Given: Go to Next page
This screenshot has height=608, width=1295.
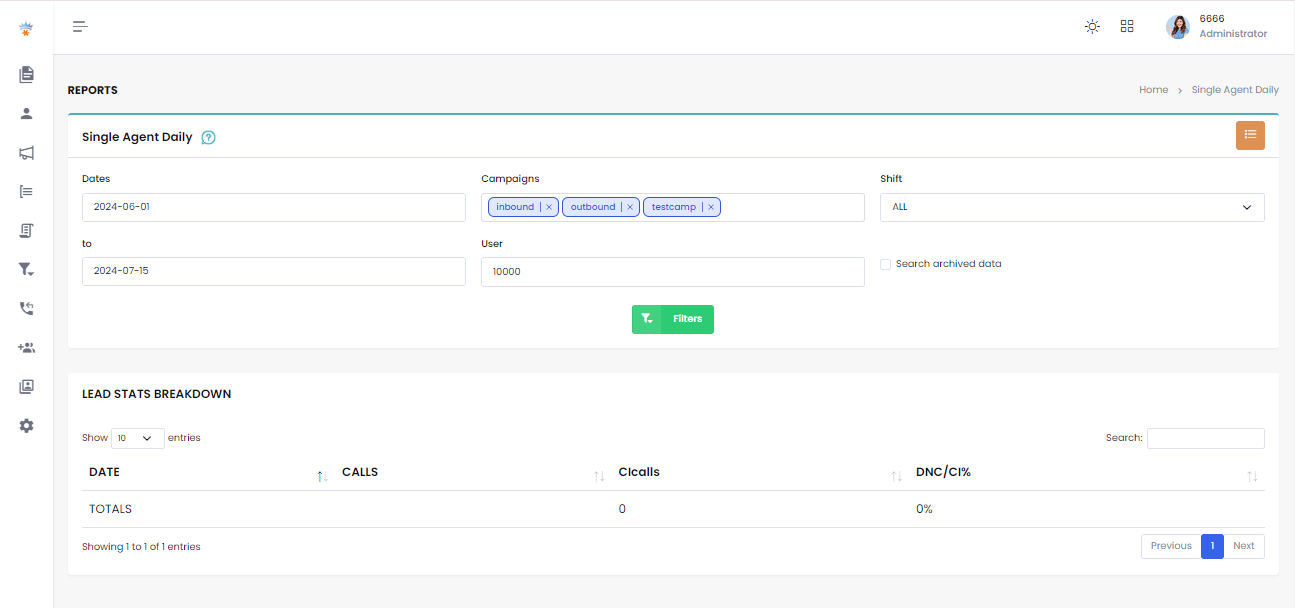Looking at the screenshot, I should click(1244, 546).
